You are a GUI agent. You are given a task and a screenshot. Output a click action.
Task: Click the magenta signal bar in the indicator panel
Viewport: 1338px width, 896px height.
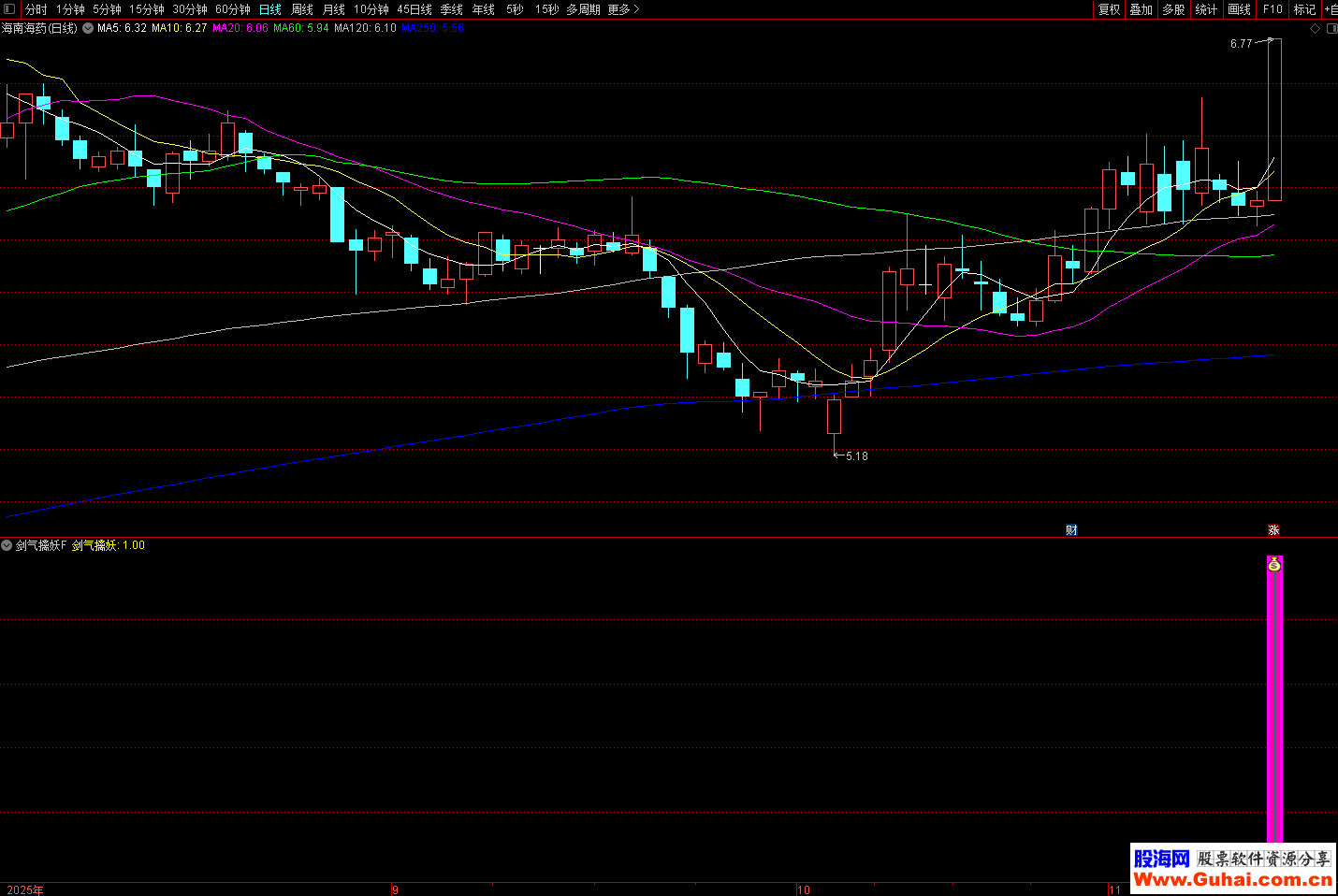1274,711
